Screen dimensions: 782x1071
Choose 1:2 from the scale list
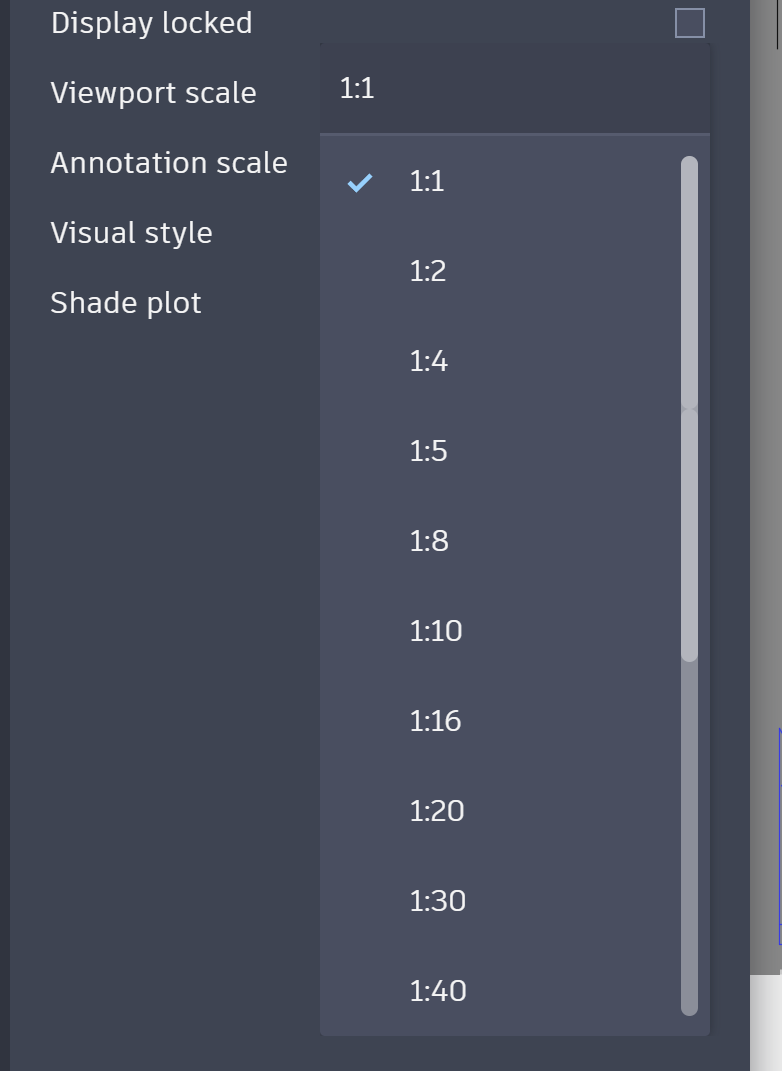click(428, 271)
